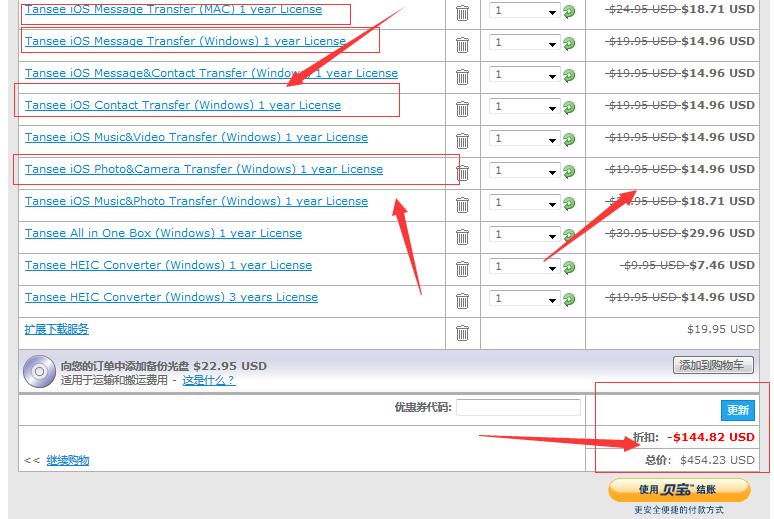Open quantity dropdown for HEIC Converter 3 years

tap(525, 298)
